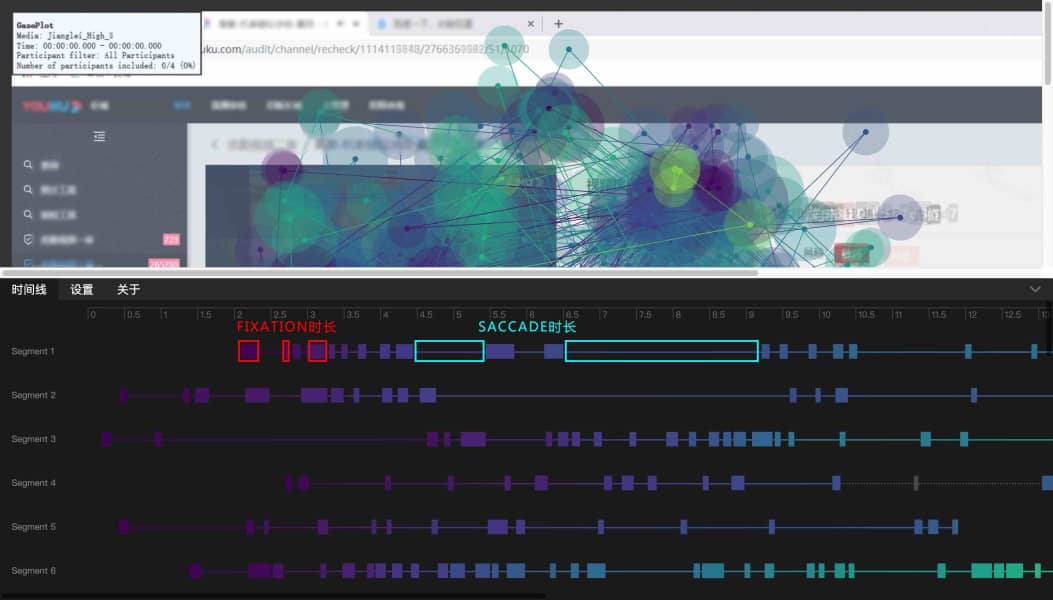Click the sidebar fold menu icon

coord(99,136)
